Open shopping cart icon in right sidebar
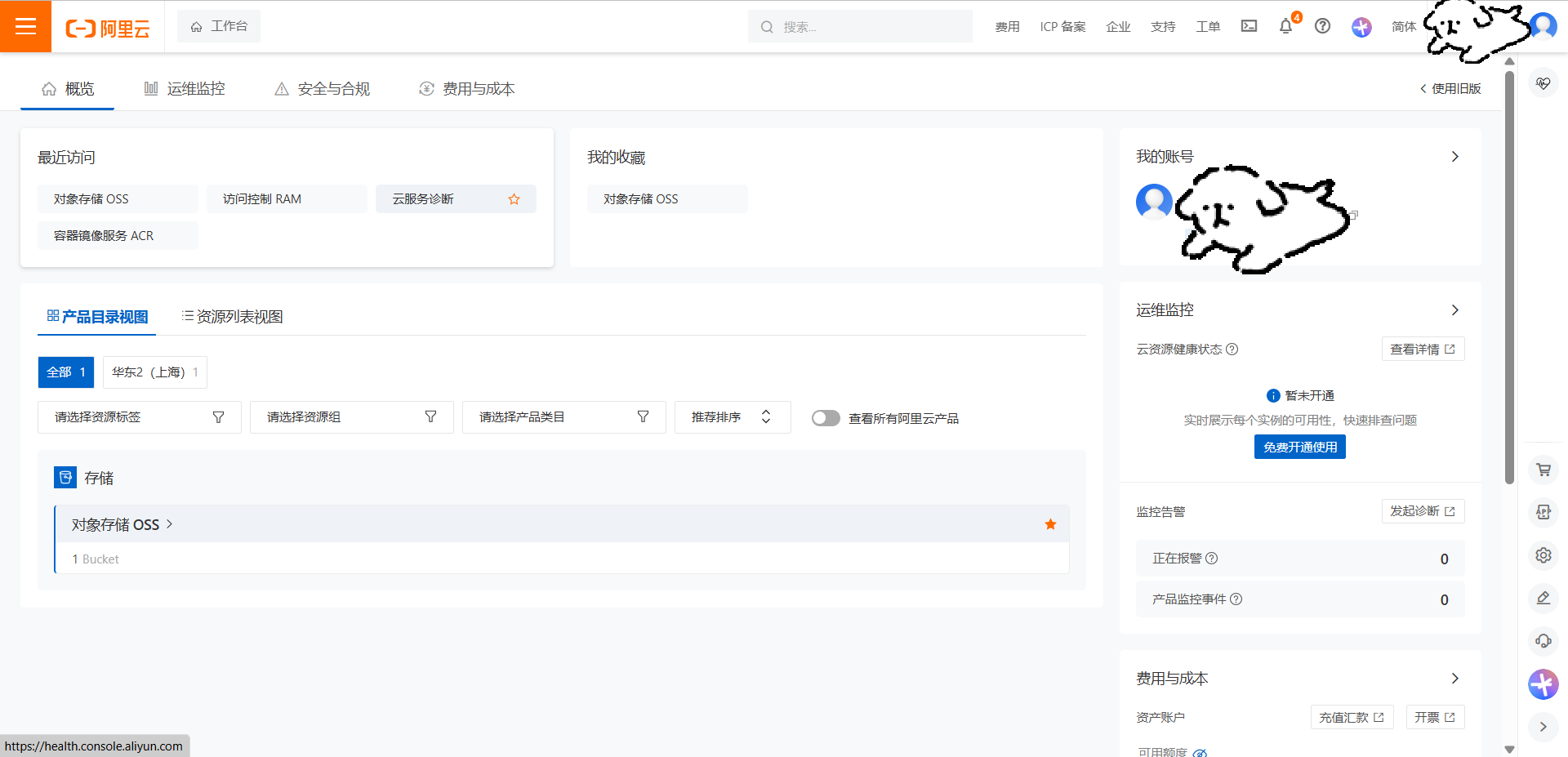 pos(1543,470)
